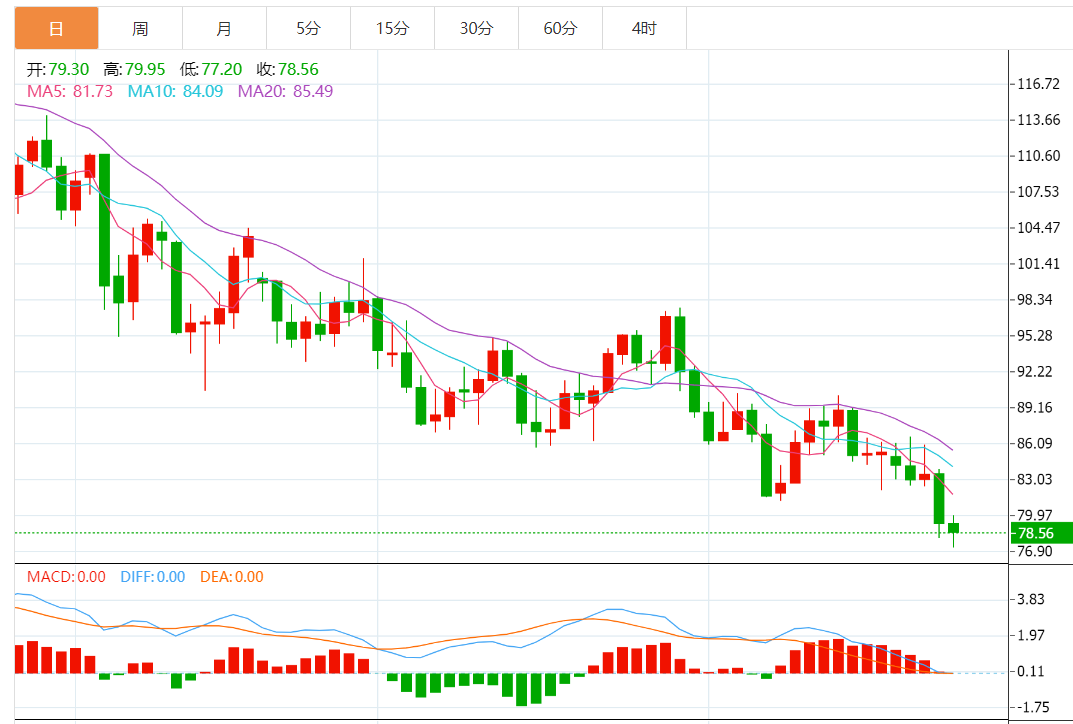Click the 95.28 price axis label
Viewport: 1073px width, 724px height.
(1035, 335)
